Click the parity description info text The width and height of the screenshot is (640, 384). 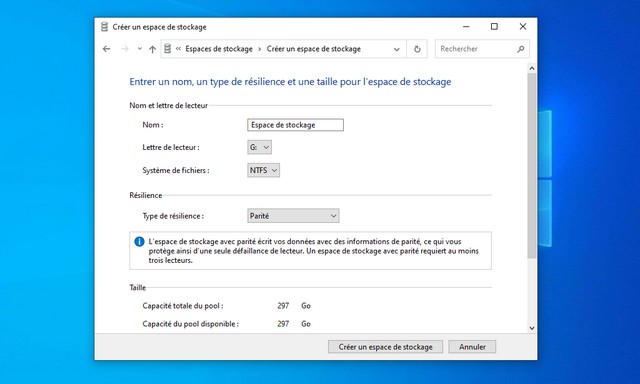click(313, 251)
